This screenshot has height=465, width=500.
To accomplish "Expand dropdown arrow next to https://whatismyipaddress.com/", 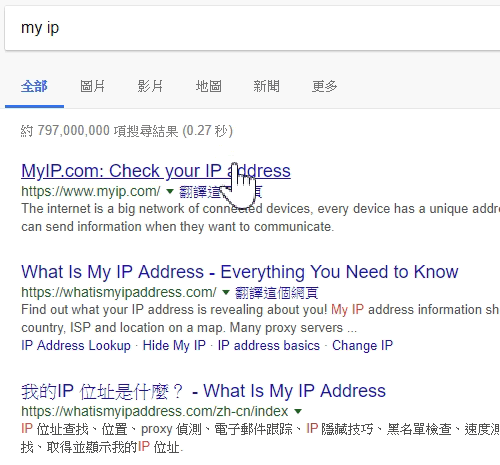I will tap(226, 292).
